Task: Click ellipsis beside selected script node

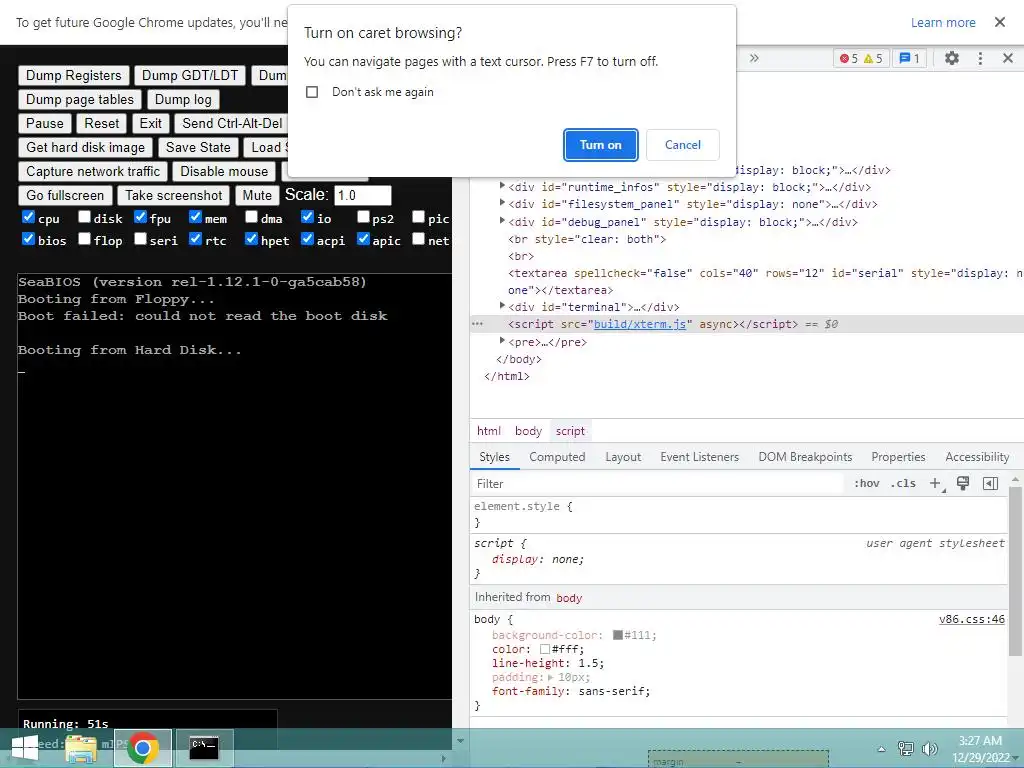Action: click(477, 324)
